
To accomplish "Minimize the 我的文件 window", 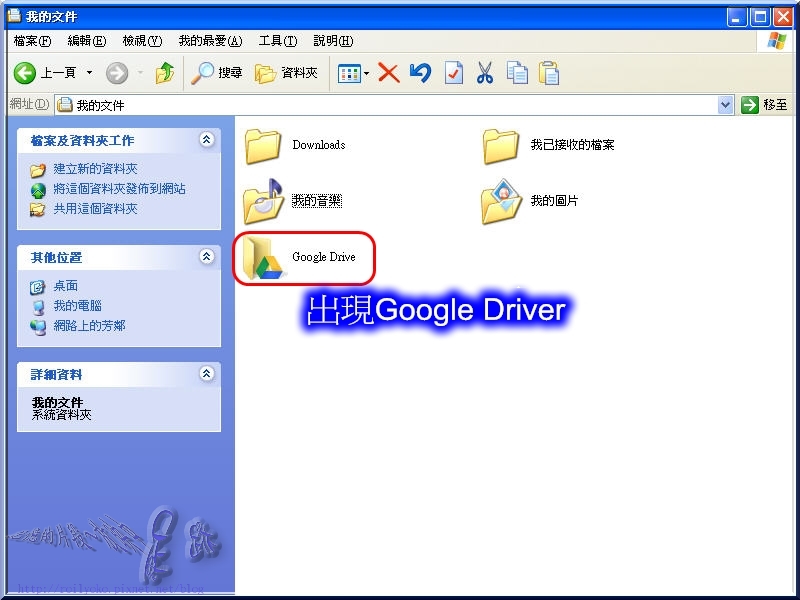I will pyautogui.click(x=736, y=17).
